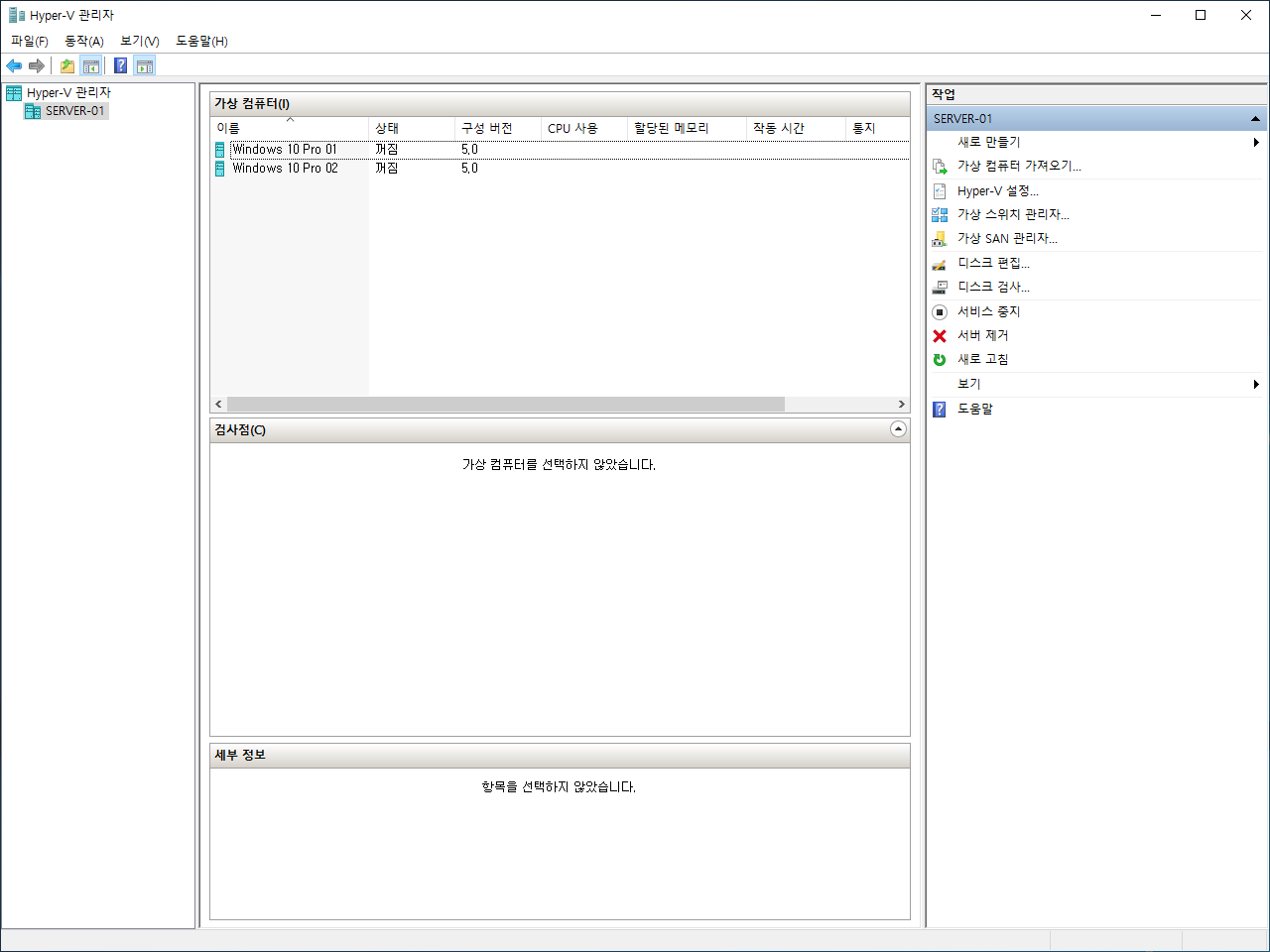The height and width of the screenshot is (952, 1270).
Task: Click the VM list horizontal scrollbar thumb
Action: tap(505, 405)
